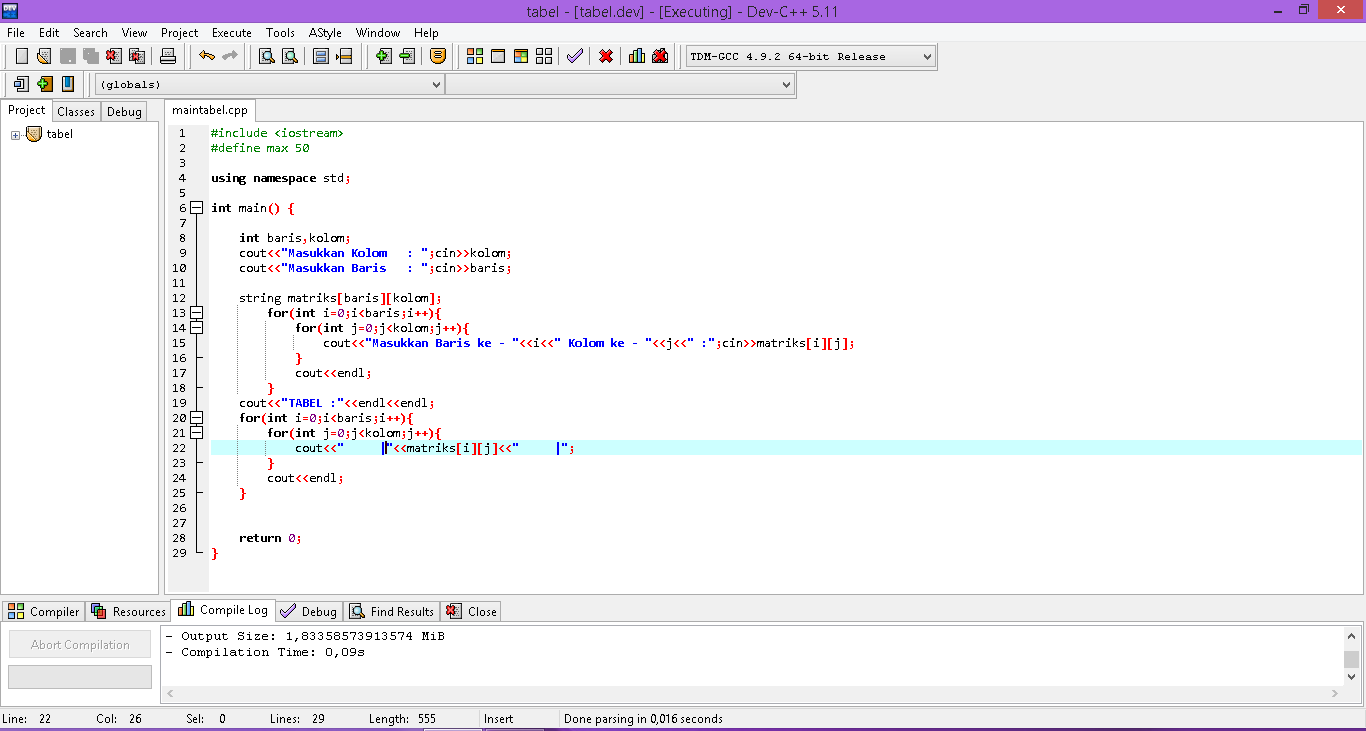Click the Goto Function icon
Viewport: 1366px width, 731px height.
(x=321, y=56)
